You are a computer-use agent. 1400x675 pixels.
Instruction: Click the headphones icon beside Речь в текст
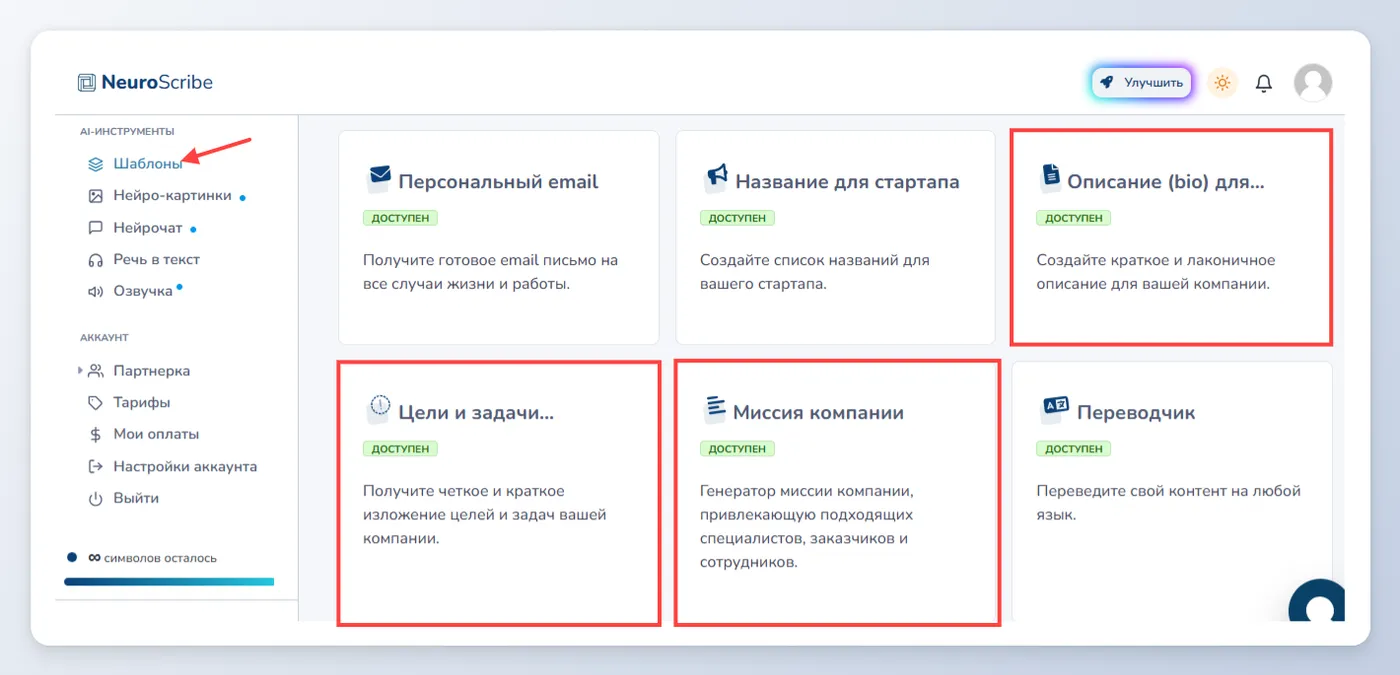[x=95, y=260]
